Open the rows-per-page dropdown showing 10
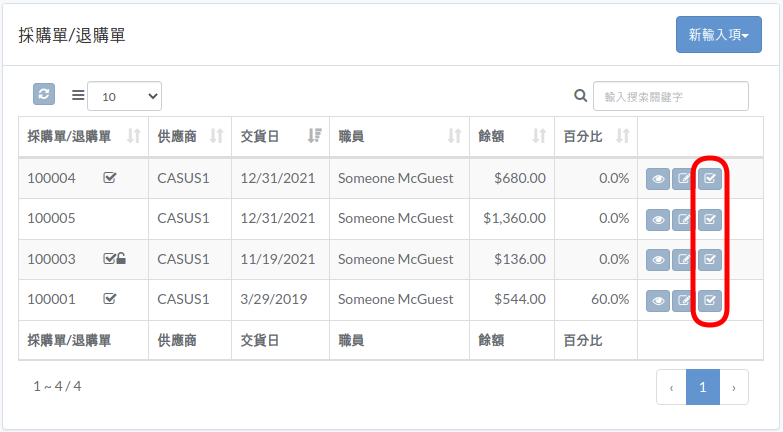783x432 pixels. (x=124, y=96)
